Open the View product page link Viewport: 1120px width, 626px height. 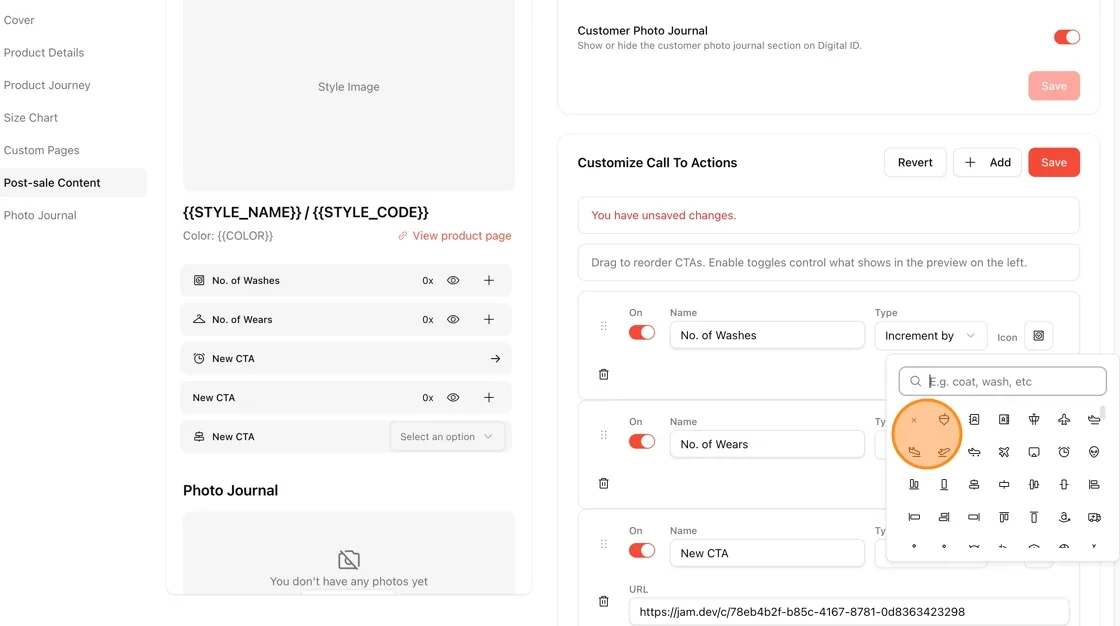point(454,236)
